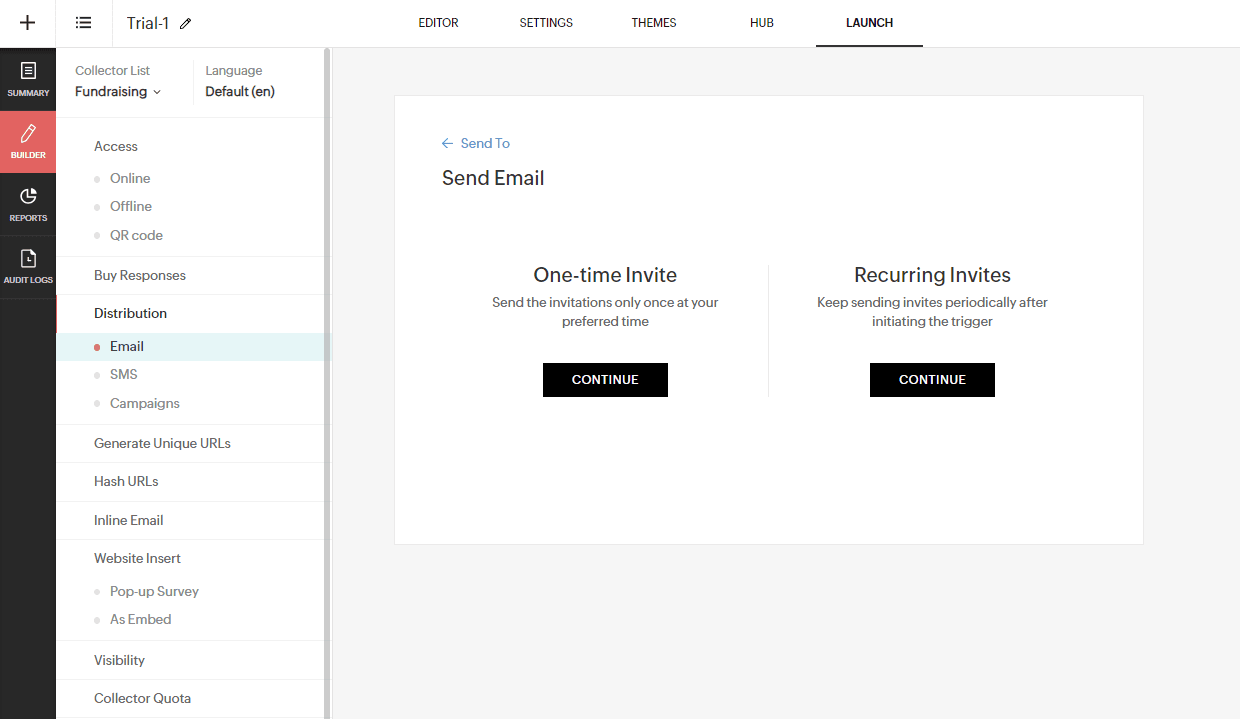The width and height of the screenshot is (1240, 719).
Task: Select Online access option
Action: coord(130,178)
